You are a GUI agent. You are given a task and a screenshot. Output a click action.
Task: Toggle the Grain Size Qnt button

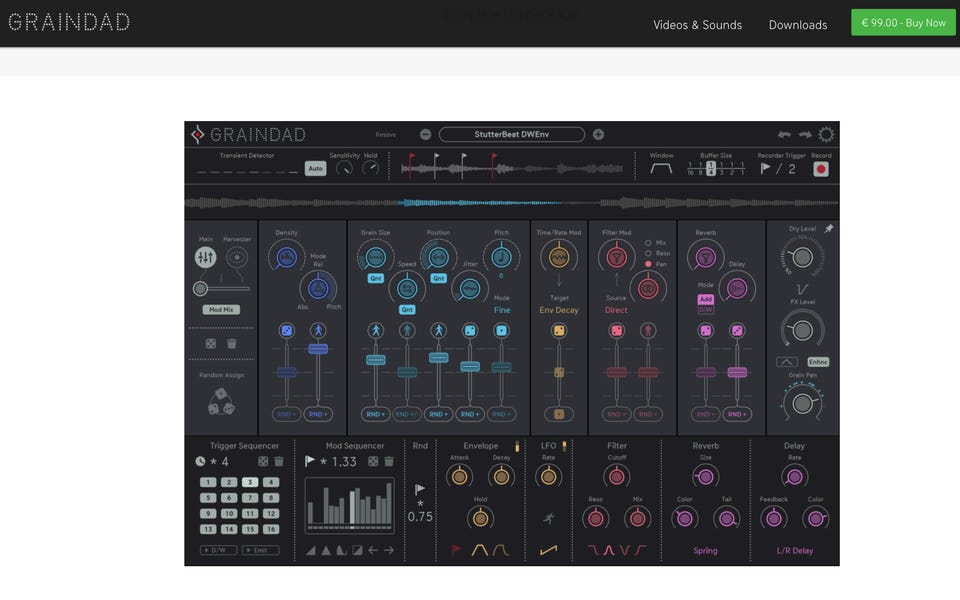point(375,278)
